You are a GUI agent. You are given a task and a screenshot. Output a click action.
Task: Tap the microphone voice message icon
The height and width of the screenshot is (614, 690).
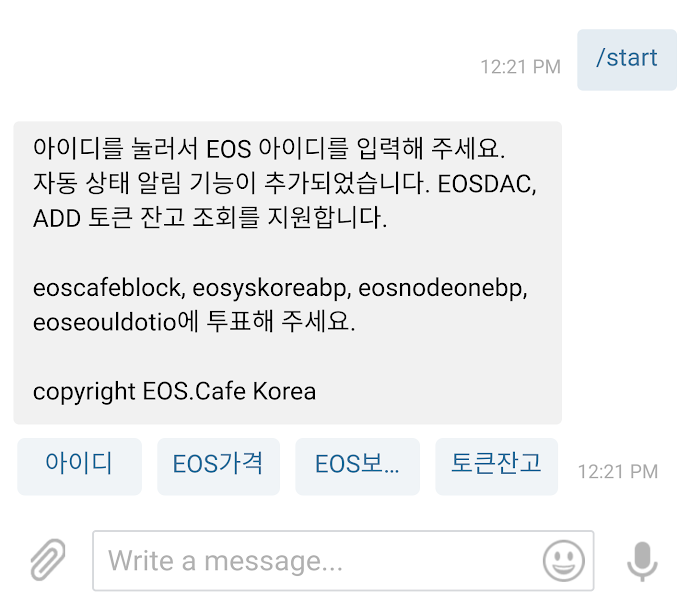642,561
